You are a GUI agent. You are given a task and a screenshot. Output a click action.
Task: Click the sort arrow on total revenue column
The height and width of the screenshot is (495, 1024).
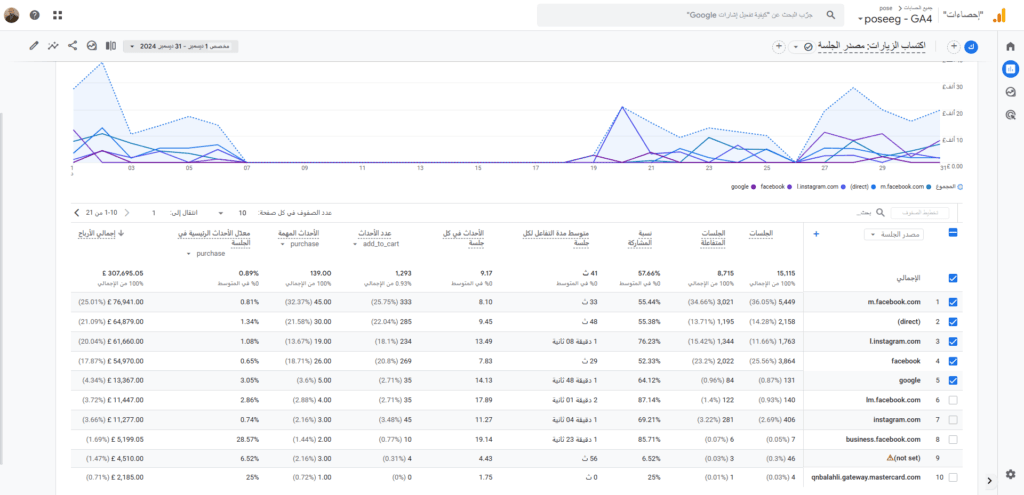(120, 232)
